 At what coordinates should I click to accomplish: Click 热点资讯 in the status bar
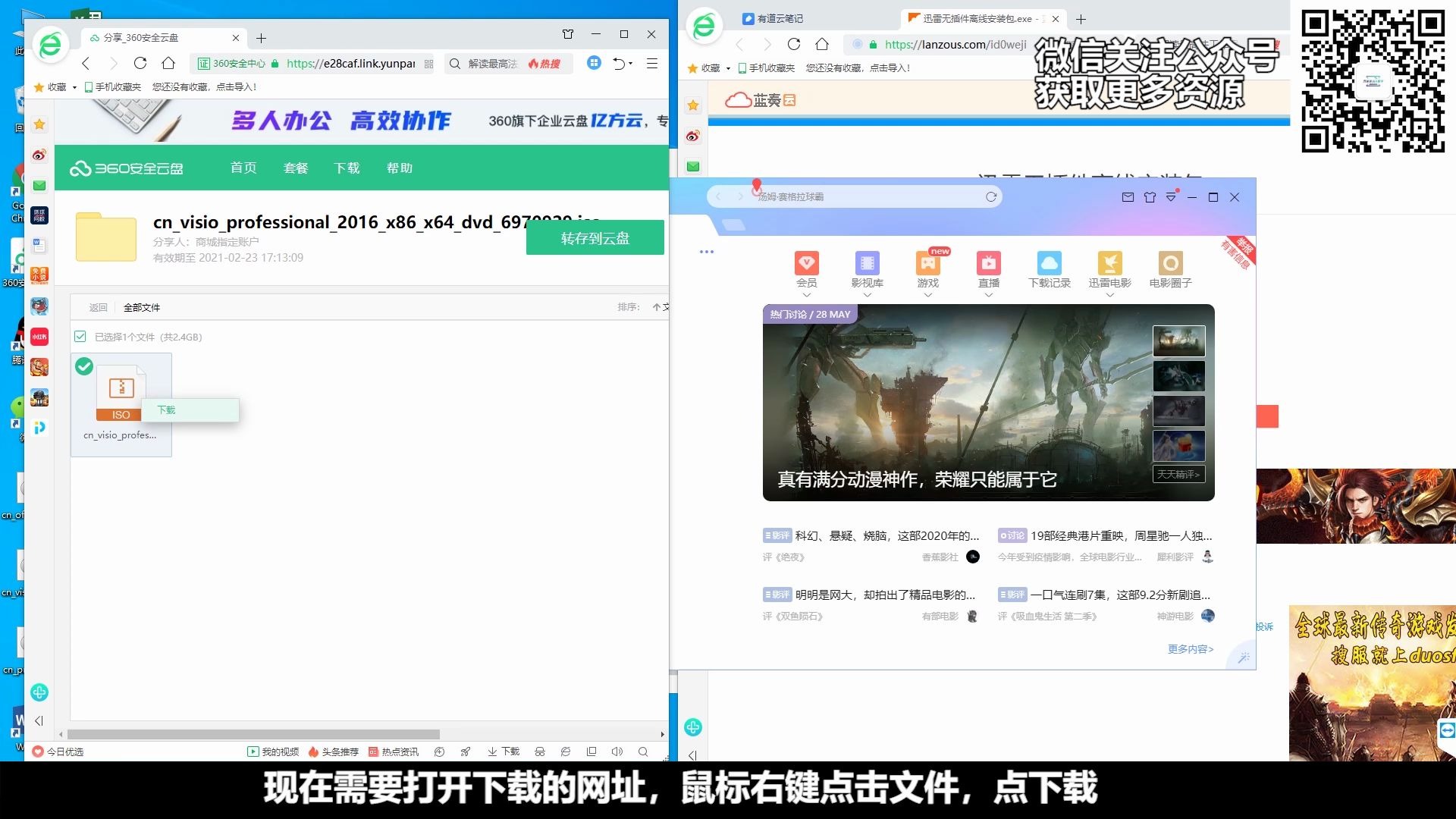394,752
